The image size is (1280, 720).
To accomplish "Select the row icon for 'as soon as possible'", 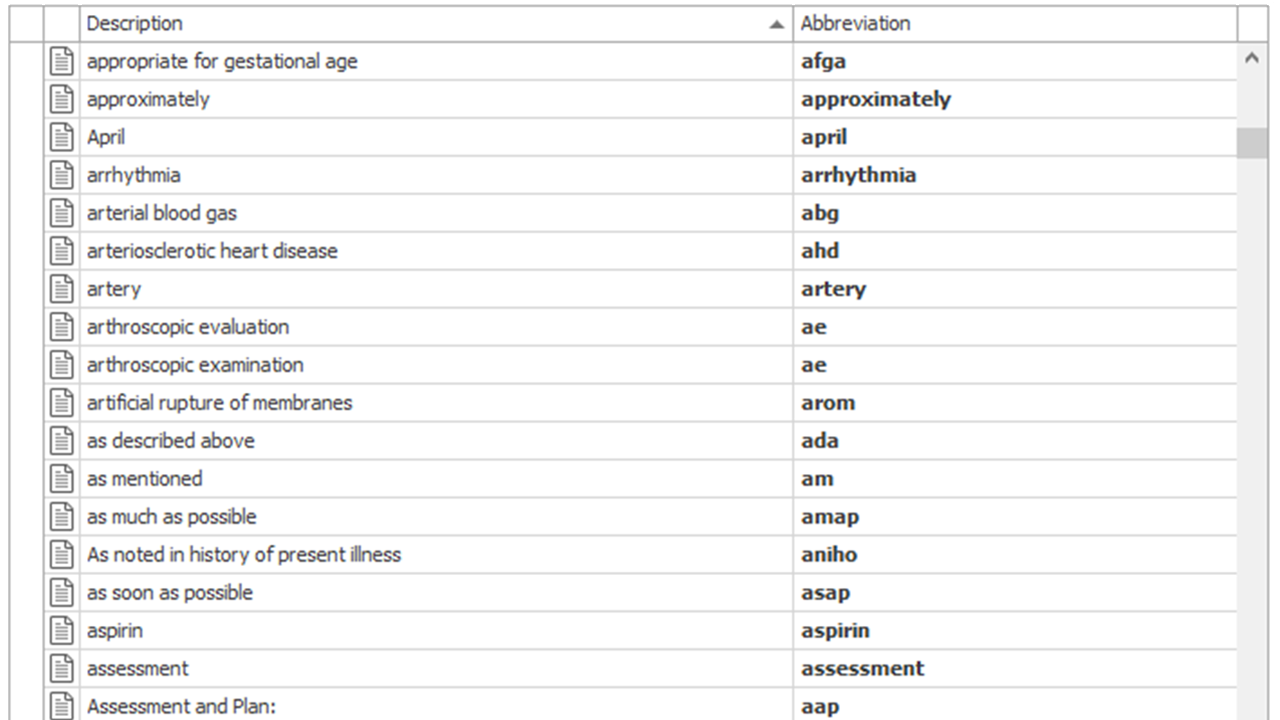I will click(x=62, y=593).
